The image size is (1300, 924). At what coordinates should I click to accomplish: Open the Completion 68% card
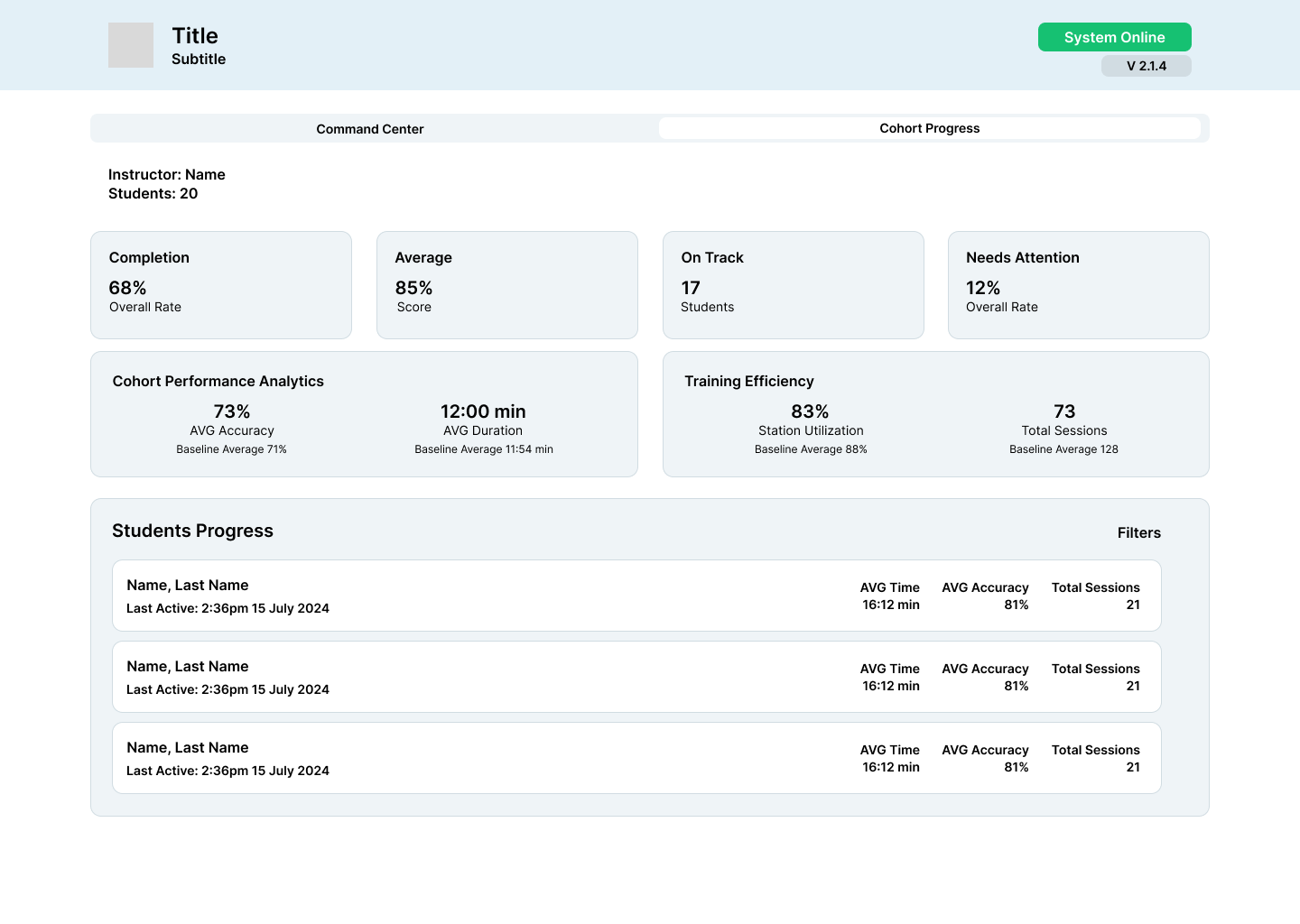tap(221, 285)
